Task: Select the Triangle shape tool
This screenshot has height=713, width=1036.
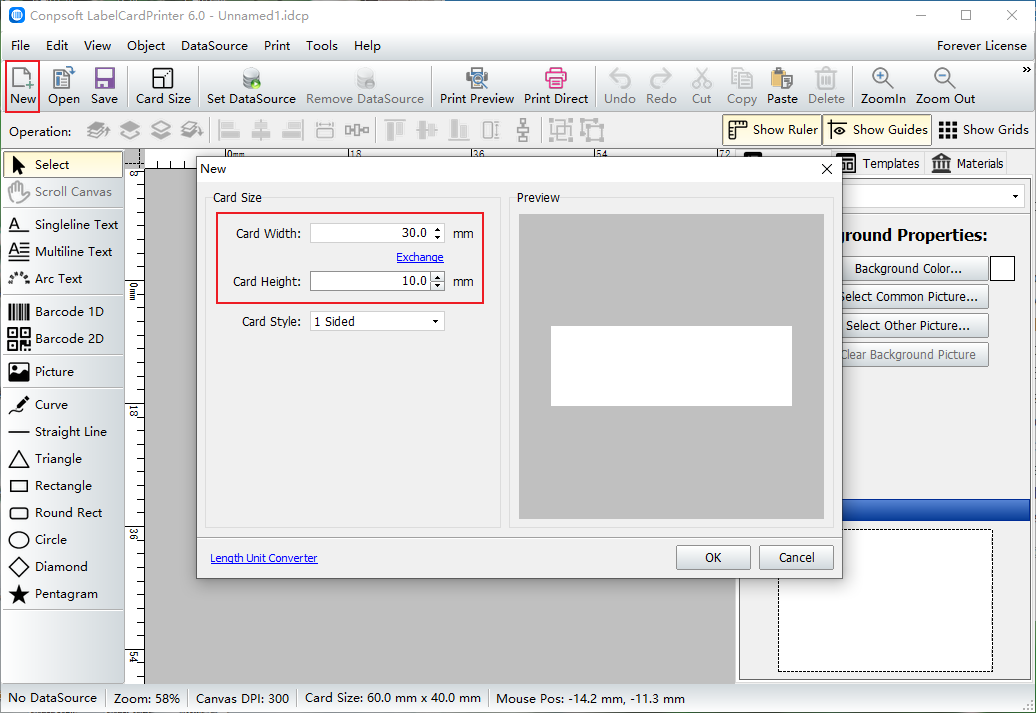Action: (63, 459)
